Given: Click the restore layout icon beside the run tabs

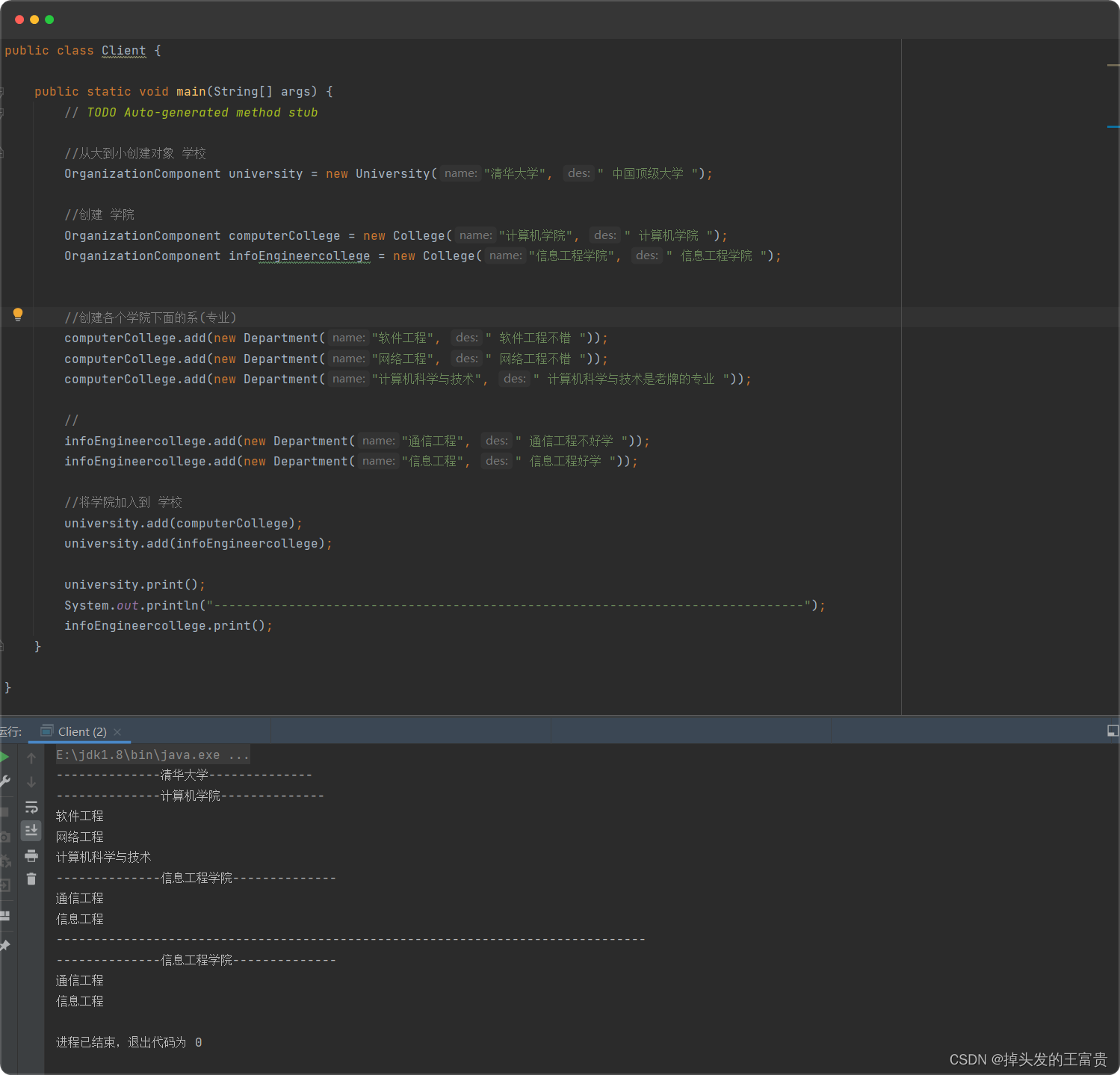Looking at the screenshot, I should [1113, 731].
